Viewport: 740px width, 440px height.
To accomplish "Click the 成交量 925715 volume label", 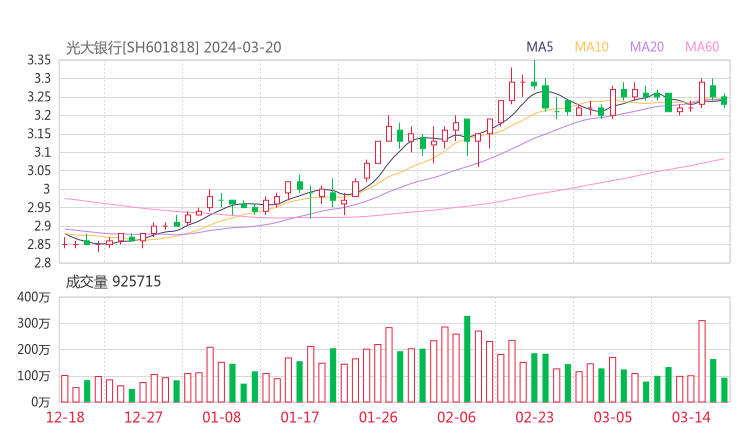I will click(113, 282).
